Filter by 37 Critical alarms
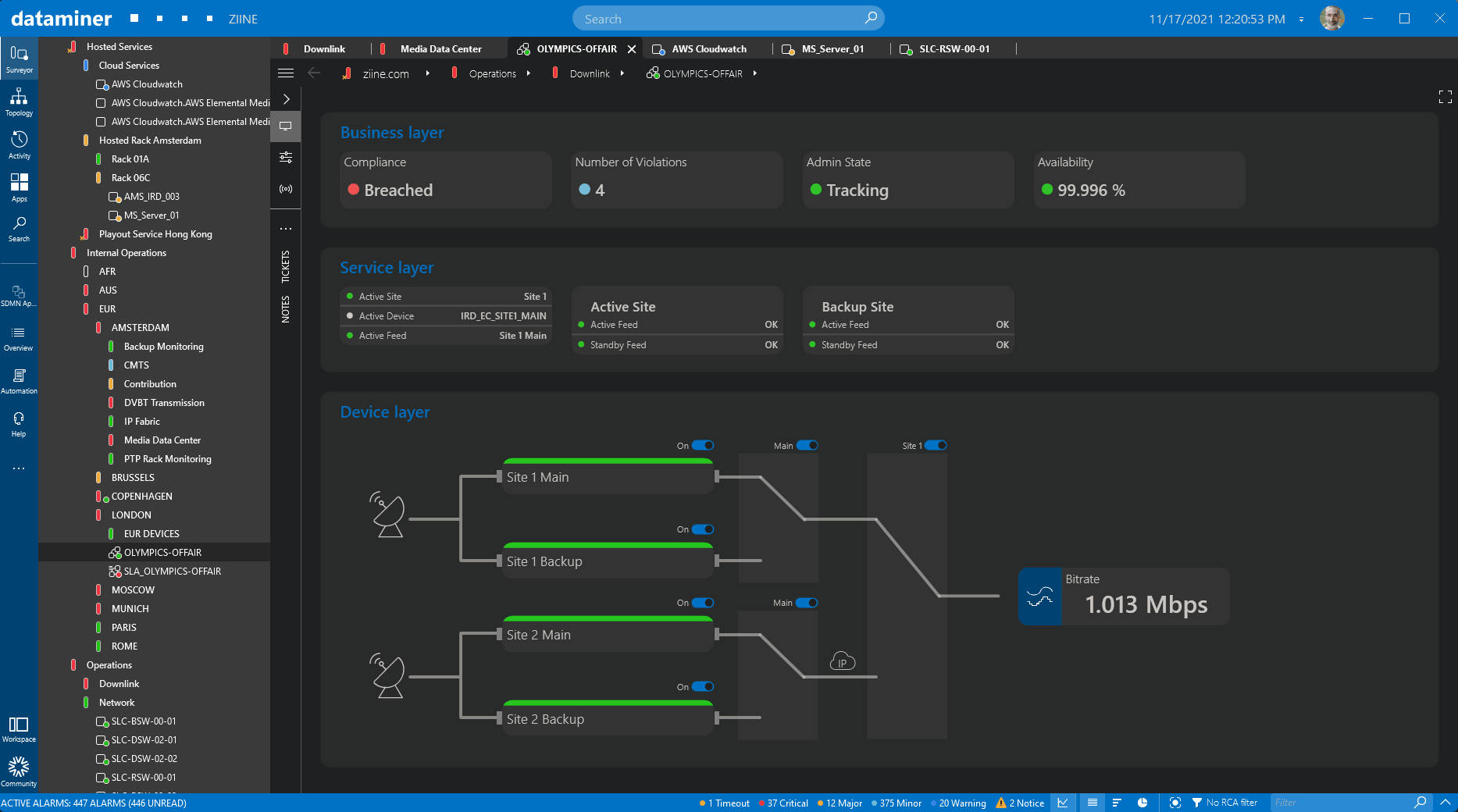The image size is (1458, 812). pyautogui.click(x=783, y=803)
